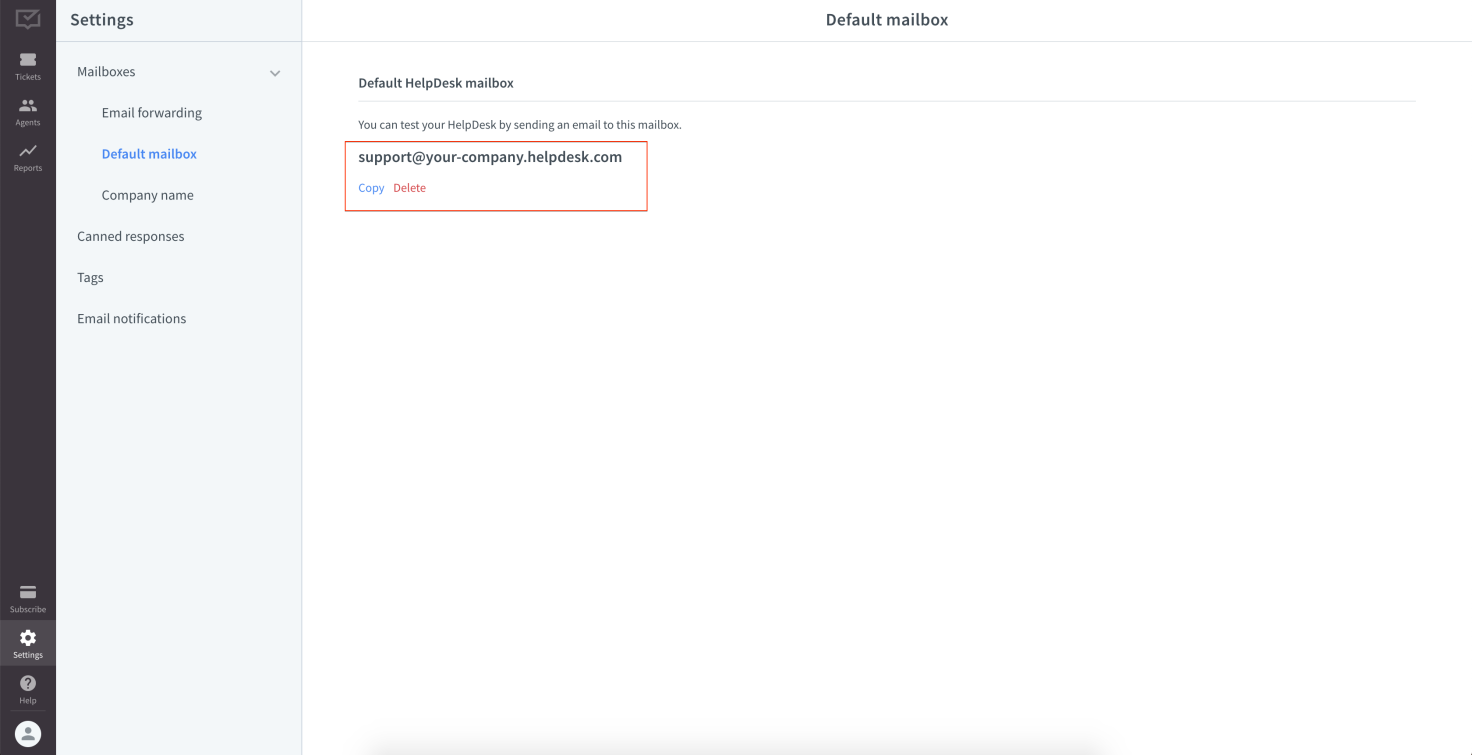Click the Default HelpDesk mailbox heading
The image size is (1472, 755).
coord(436,83)
